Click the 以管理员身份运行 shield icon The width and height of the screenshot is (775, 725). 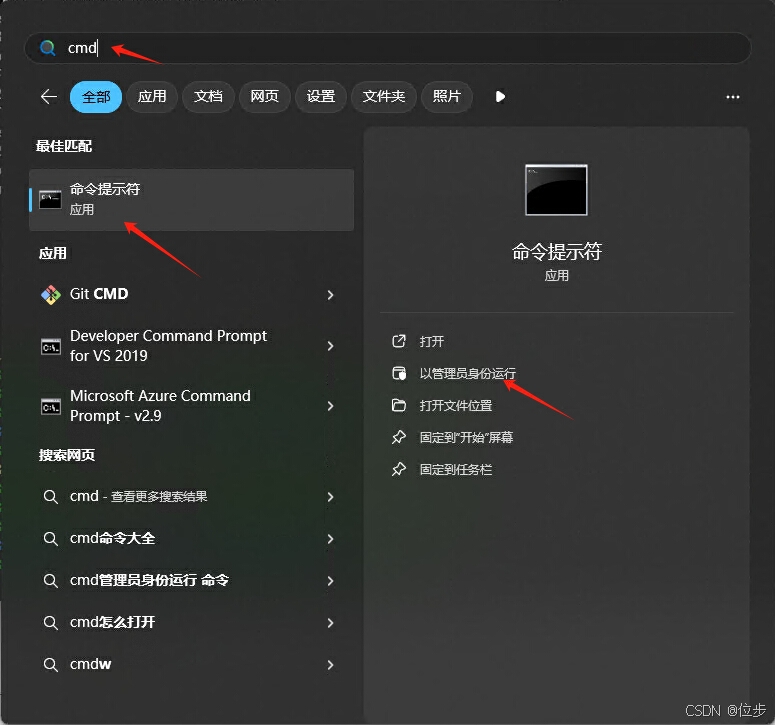point(399,373)
